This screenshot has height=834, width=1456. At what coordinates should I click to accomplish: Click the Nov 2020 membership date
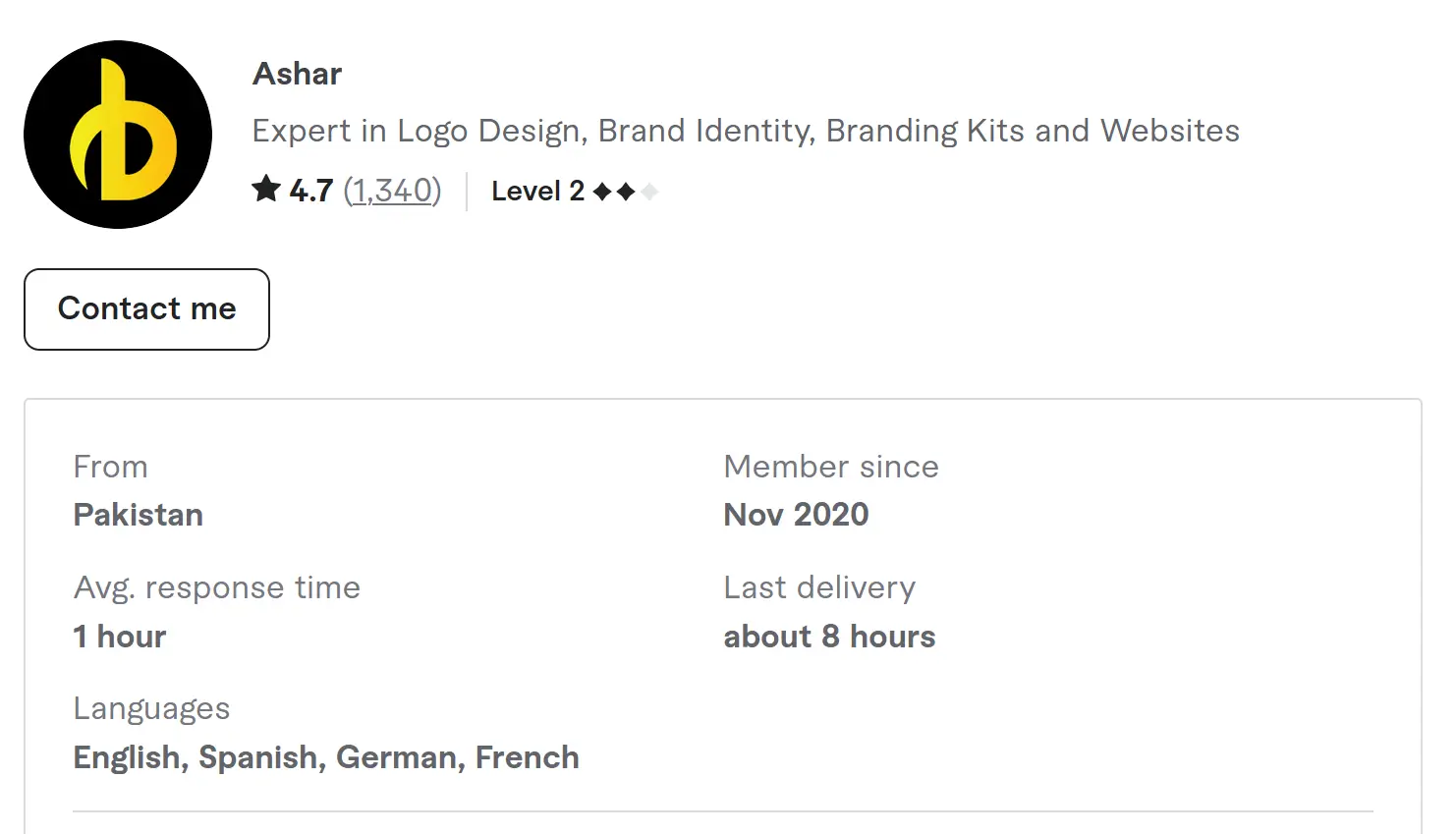click(796, 515)
